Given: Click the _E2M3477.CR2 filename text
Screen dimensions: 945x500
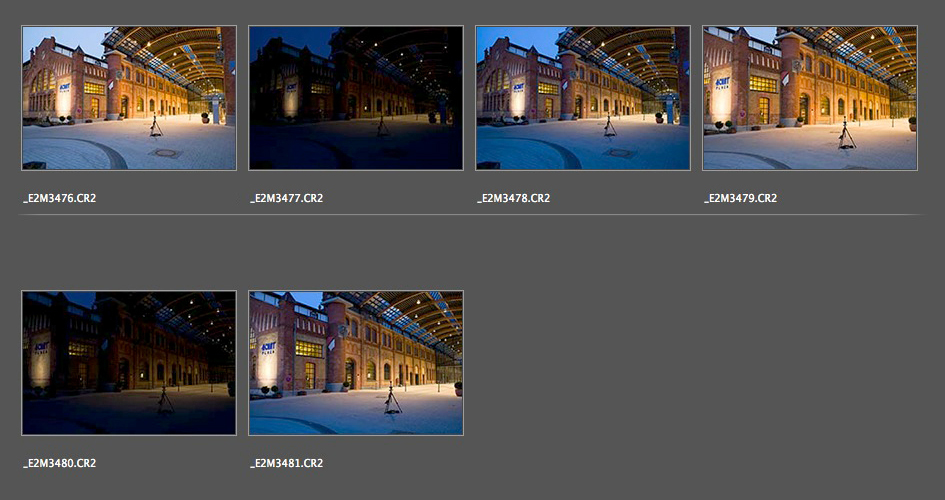Looking at the screenshot, I should tap(286, 198).
